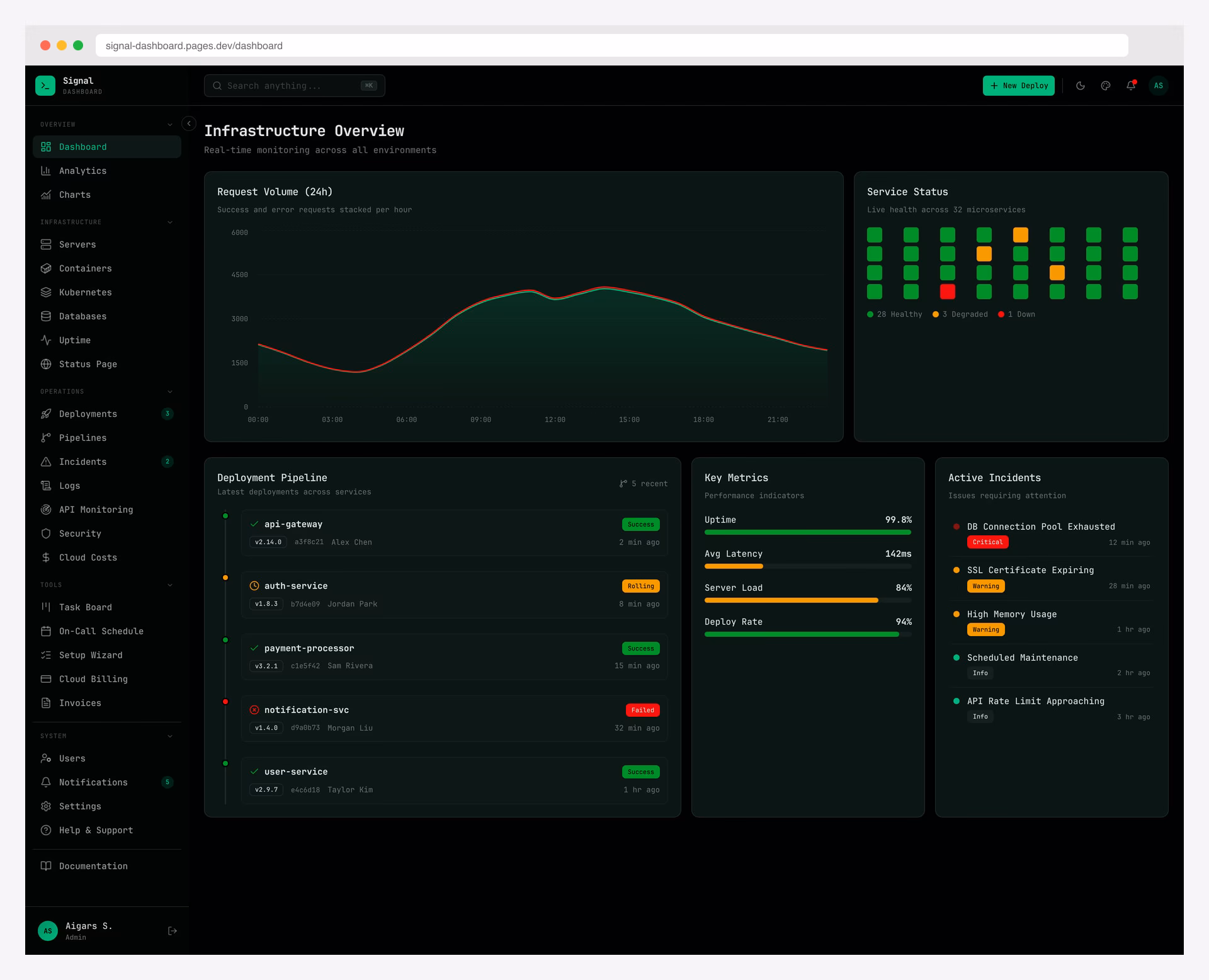Focus the 'Search anything' field
This screenshot has width=1209, height=980.
click(295, 86)
